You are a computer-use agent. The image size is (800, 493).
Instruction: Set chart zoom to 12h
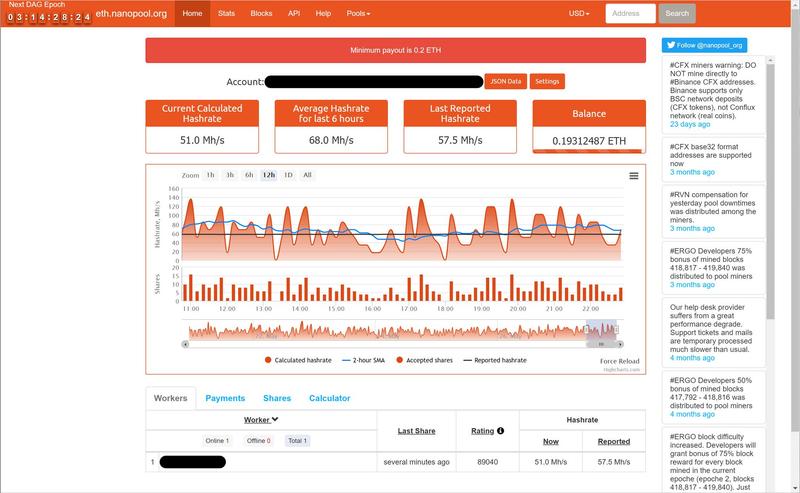tap(269, 175)
